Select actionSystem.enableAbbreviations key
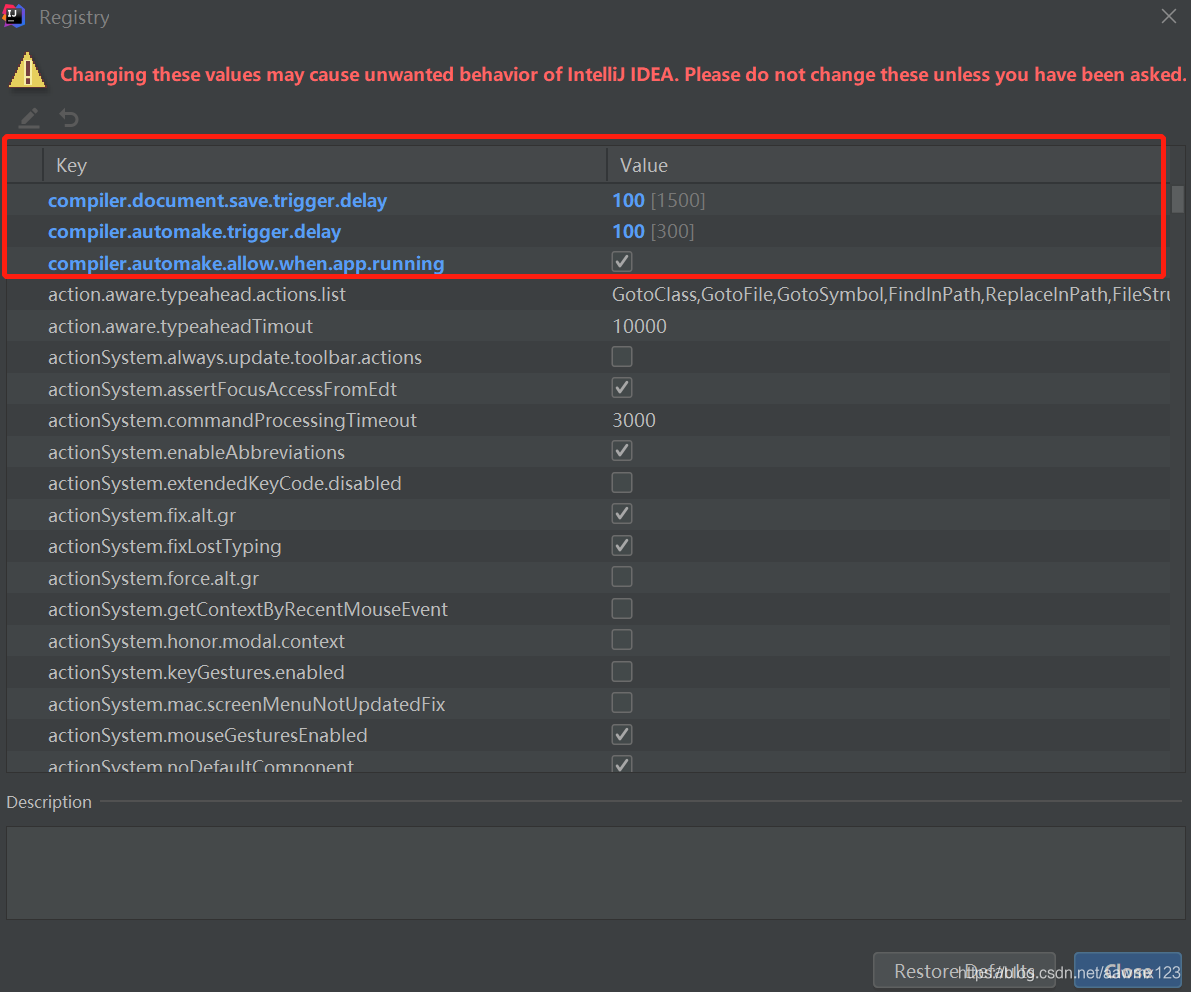1191x992 pixels. click(196, 453)
